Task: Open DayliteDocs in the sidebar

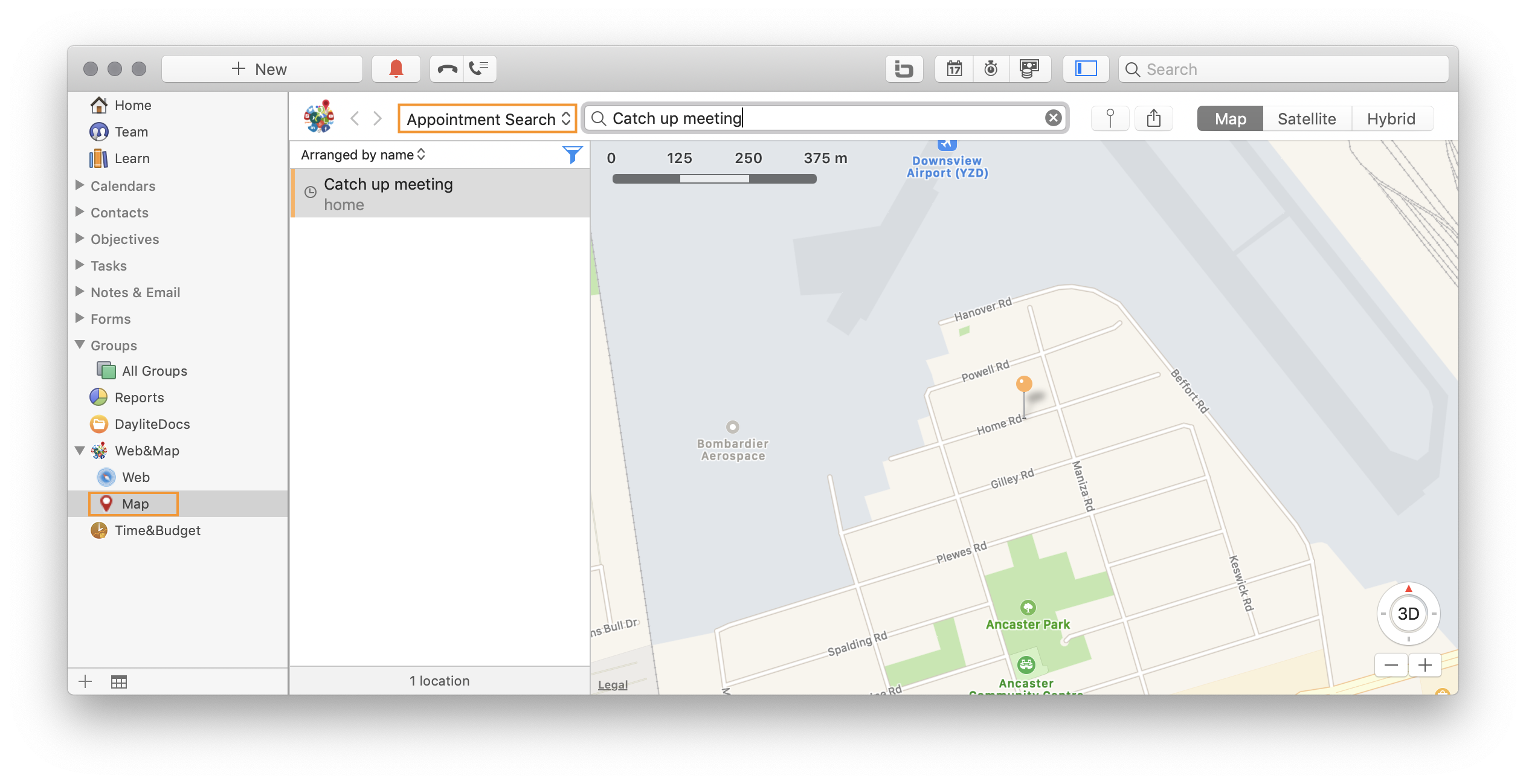Action: point(140,424)
